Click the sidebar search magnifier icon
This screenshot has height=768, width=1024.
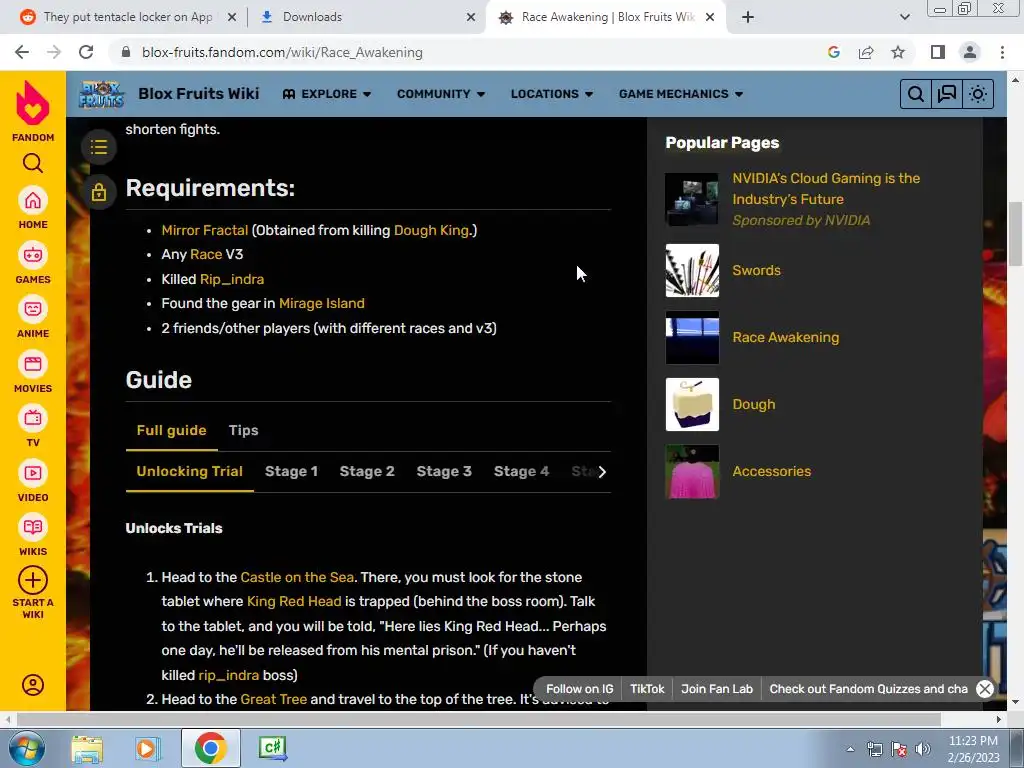(33, 163)
